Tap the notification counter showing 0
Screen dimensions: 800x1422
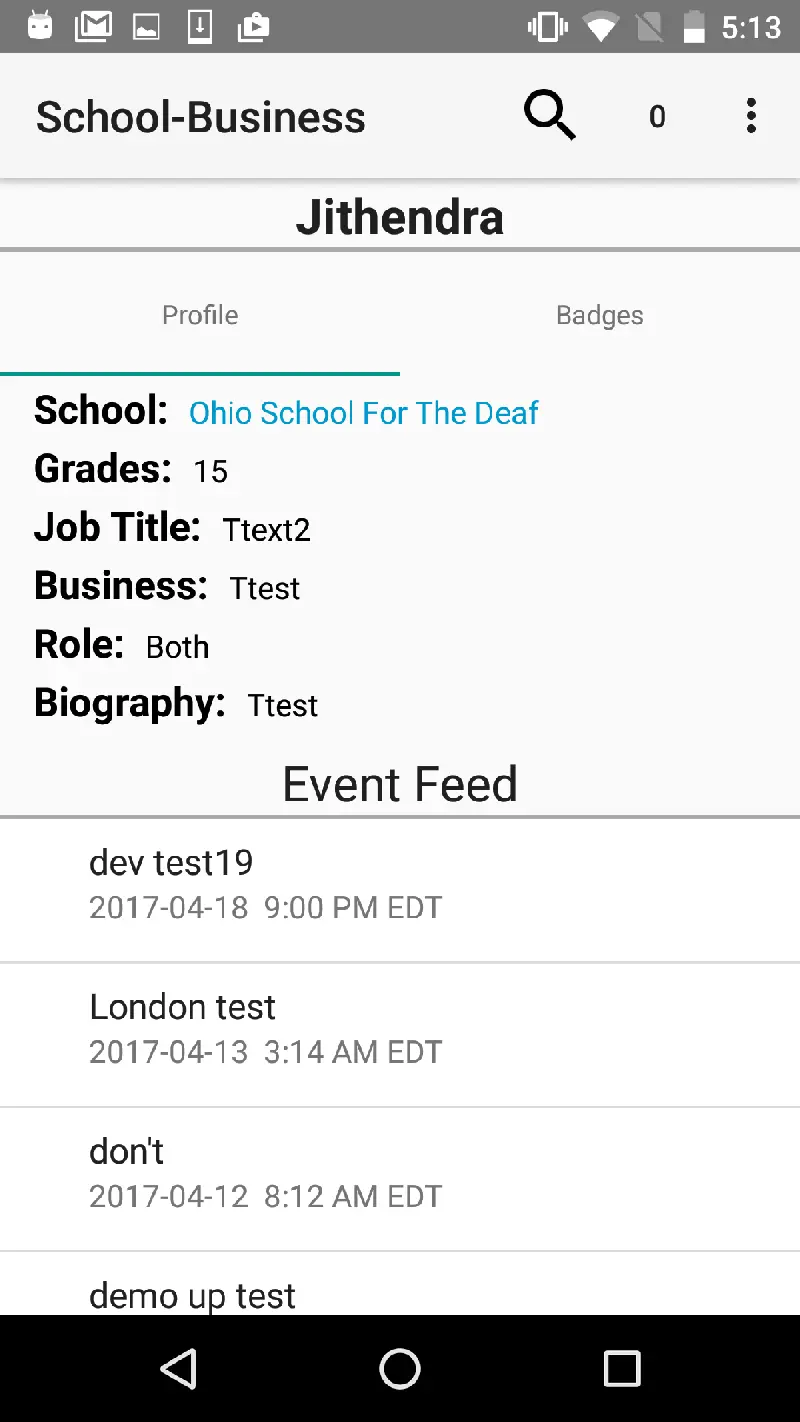pyautogui.click(x=657, y=117)
